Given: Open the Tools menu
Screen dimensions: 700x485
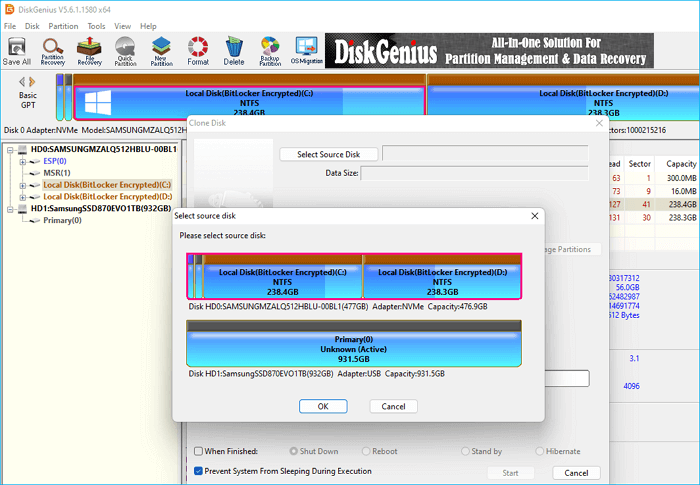Looking at the screenshot, I should pyautogui.click(x=96, y=26).
